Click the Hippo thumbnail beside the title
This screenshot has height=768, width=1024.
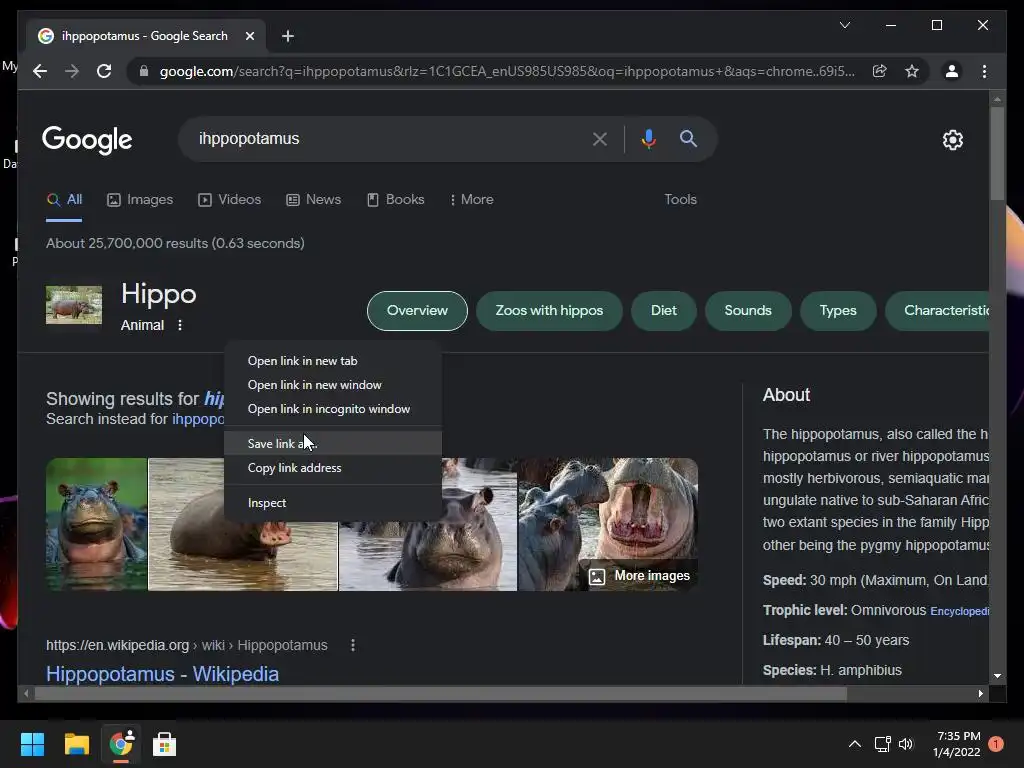pos(74,304)
